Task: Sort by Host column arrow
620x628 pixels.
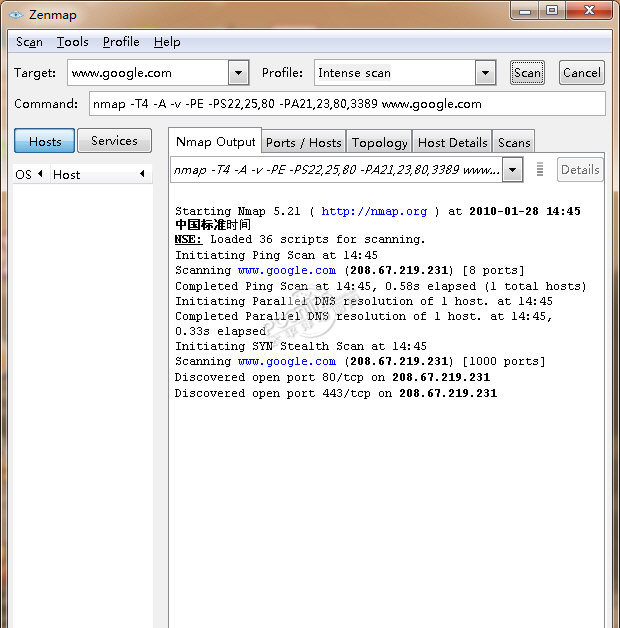Action: click(x=142, y=174)
